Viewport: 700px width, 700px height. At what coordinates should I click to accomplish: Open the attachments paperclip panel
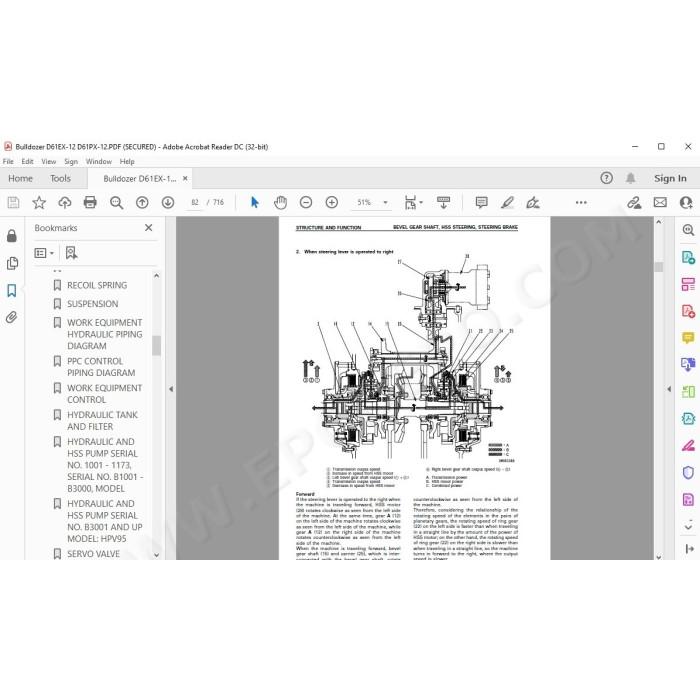(x=12, y=317)
